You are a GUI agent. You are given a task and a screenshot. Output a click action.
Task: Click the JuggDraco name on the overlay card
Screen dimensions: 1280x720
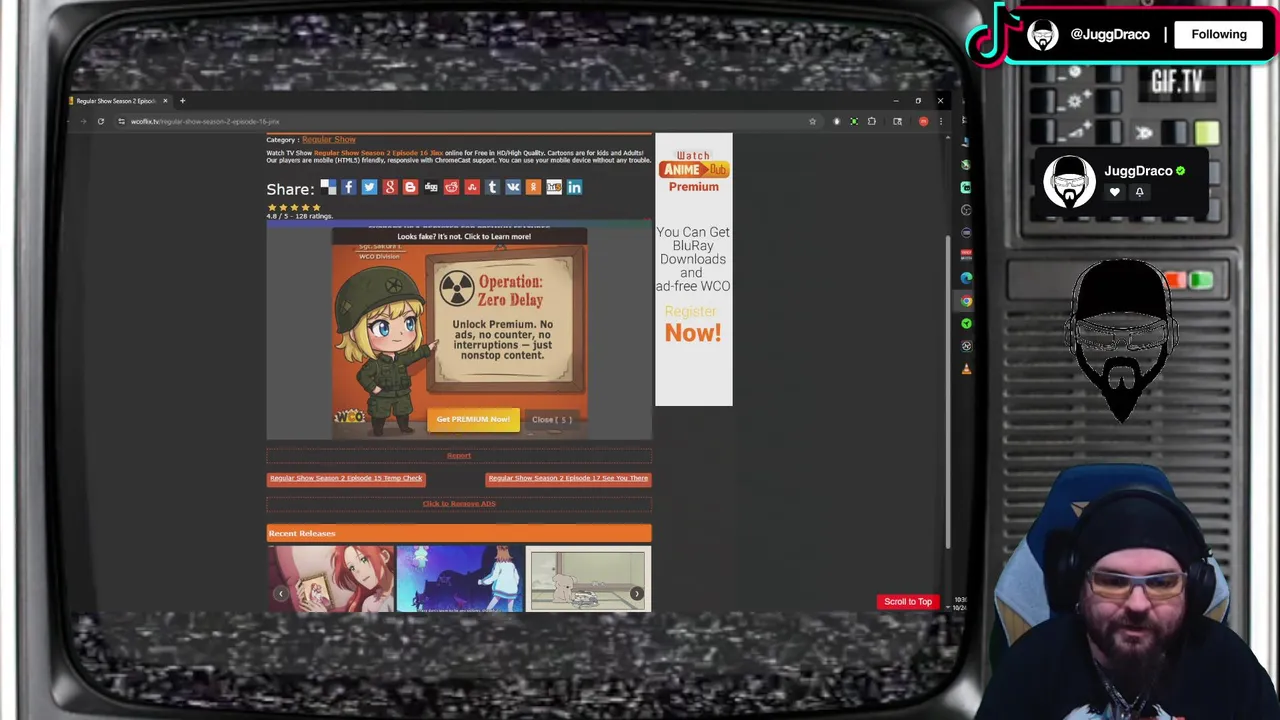click(1138, 171)
